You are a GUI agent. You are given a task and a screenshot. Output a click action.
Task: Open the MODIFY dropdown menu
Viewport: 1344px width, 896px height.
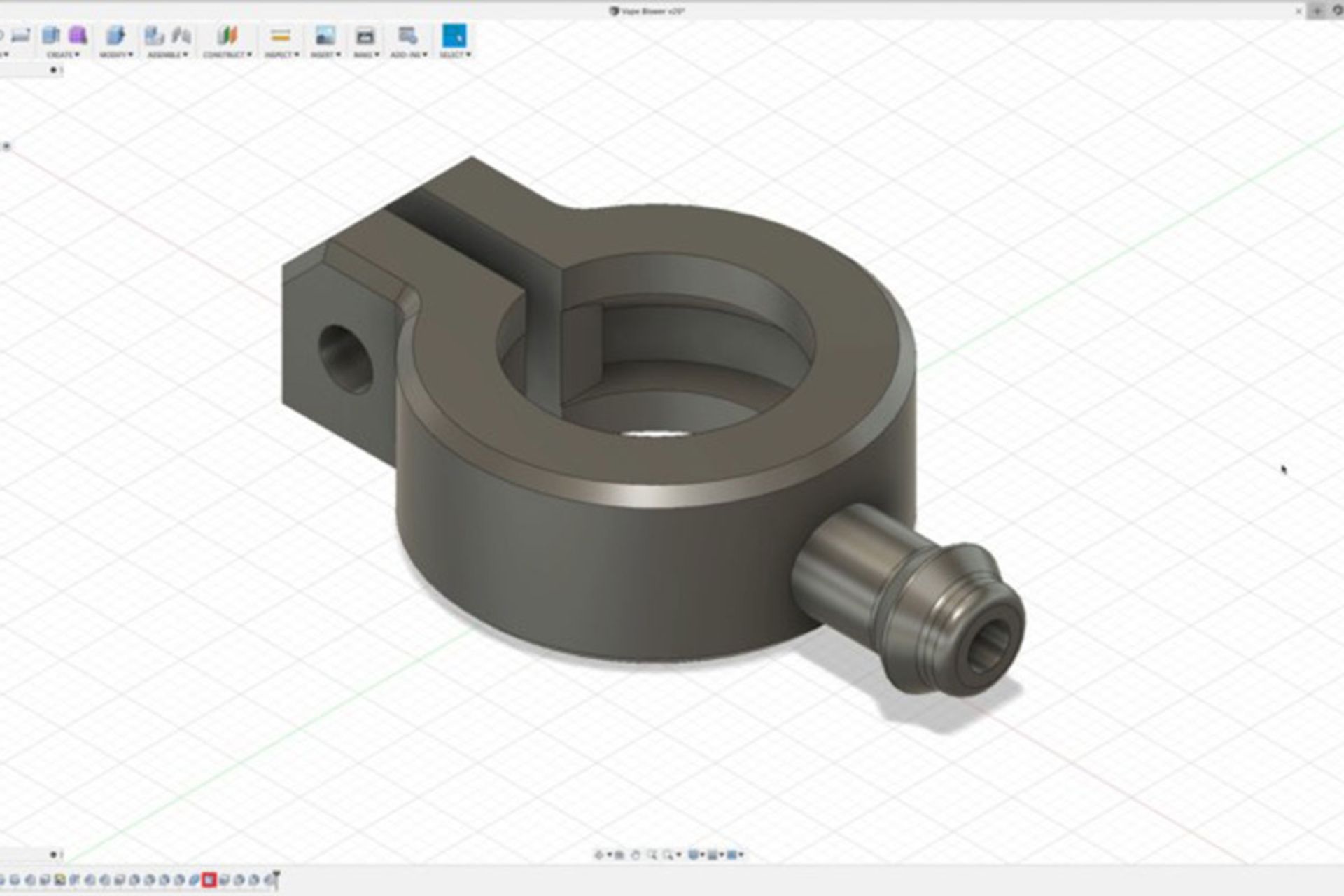(x=115, y=55)
